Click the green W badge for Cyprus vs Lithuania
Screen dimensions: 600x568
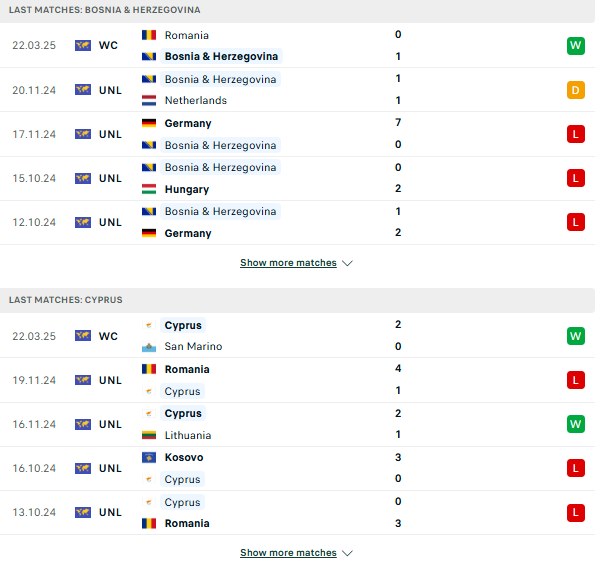pos(576,424)
